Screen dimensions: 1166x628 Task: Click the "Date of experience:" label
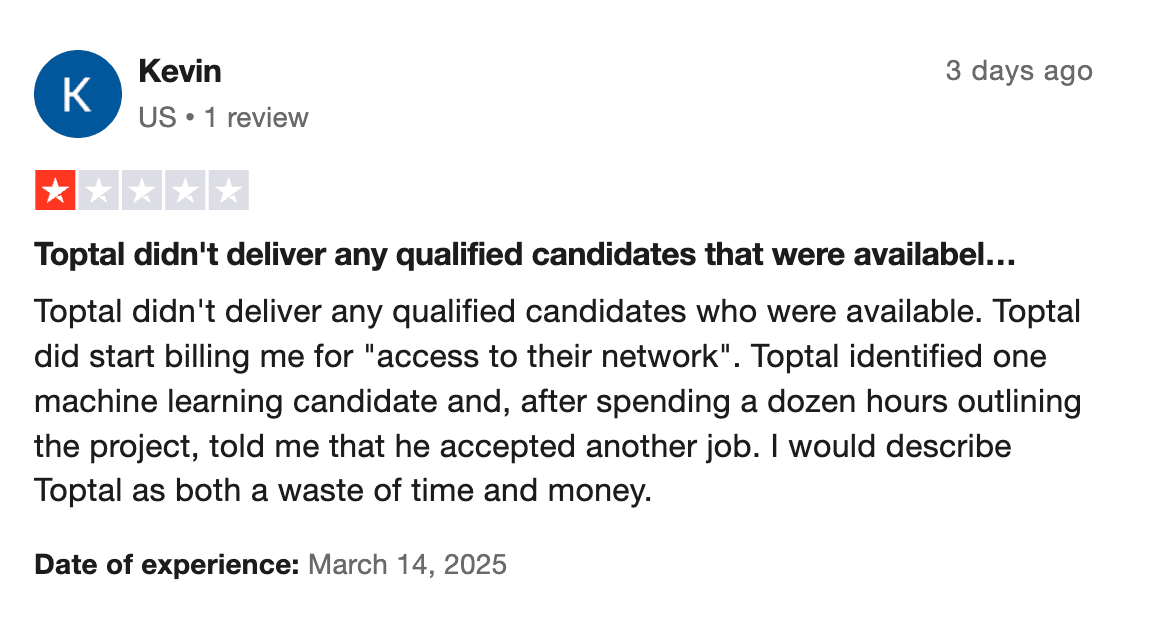tap(167, 565)
